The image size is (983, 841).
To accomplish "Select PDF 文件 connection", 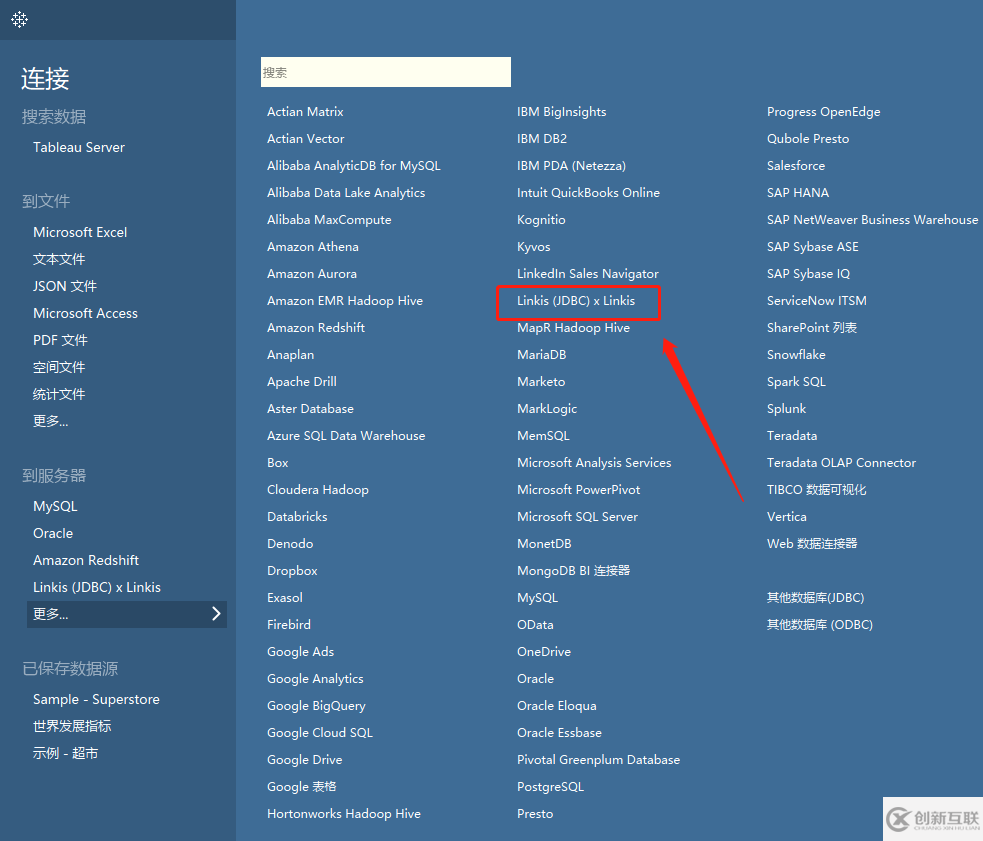I will tap(60, 341).
